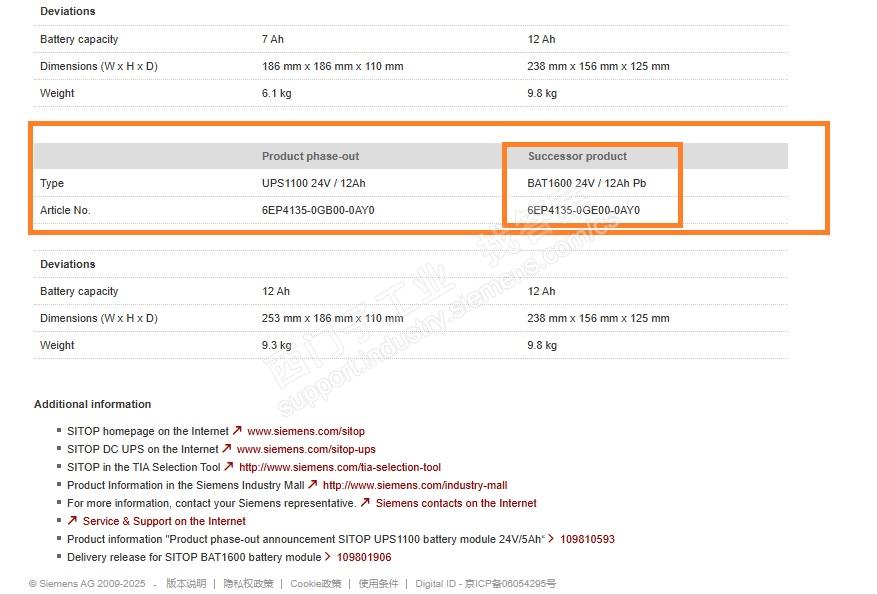This screenshot has width=877, height=595.
Task: Click the external-link arrow icon before www.siemens.com/sitop
Action: point(237,430)
